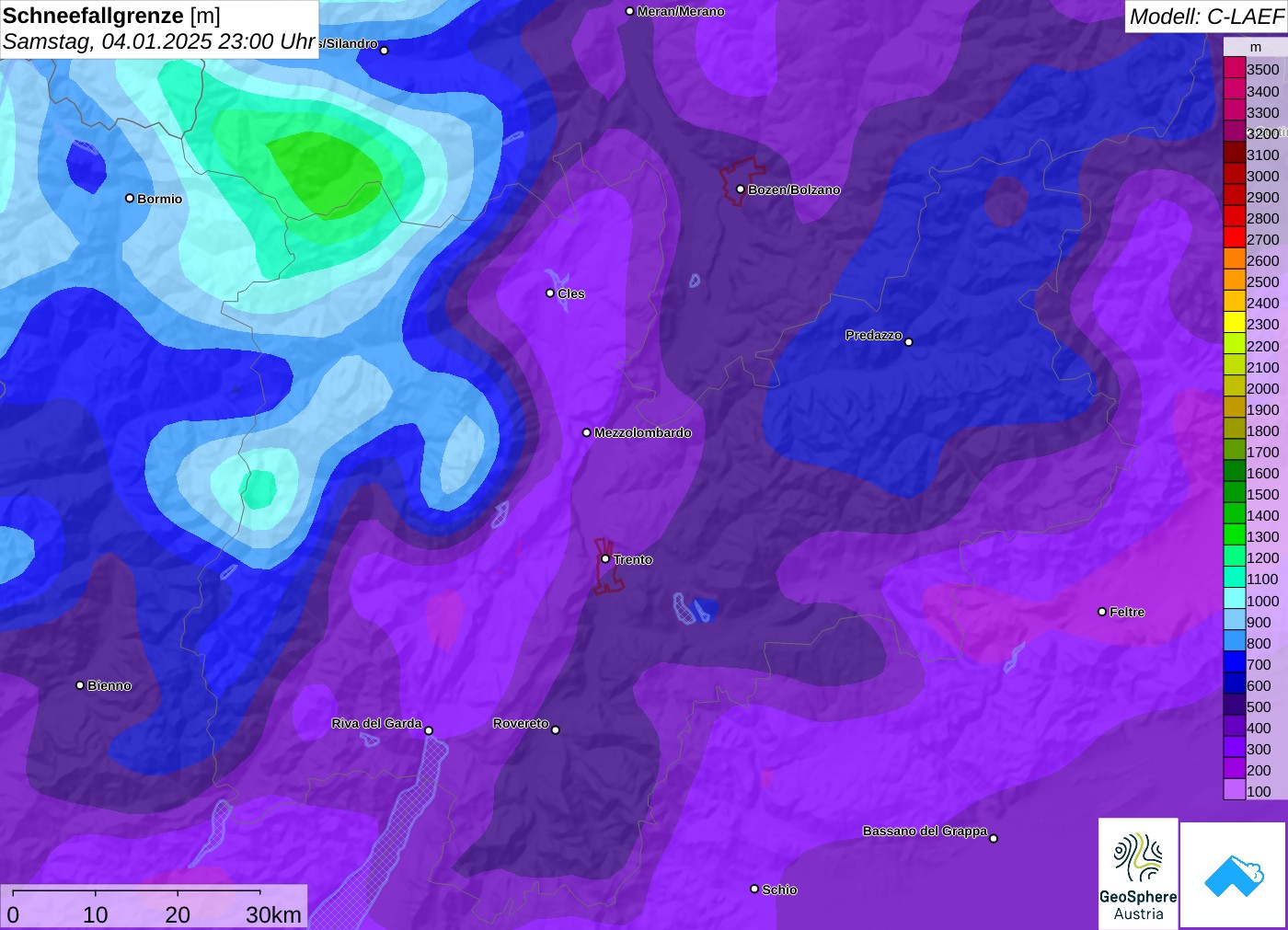
Task: Select the 1900 m legend color
Action: (1235, 408)
